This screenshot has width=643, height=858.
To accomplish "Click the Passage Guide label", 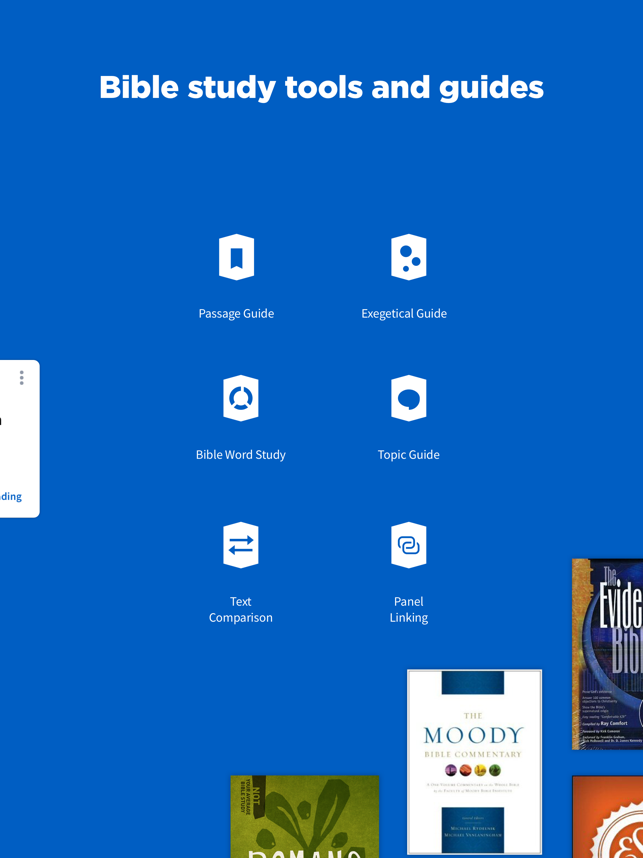I will tap(236, 314).
